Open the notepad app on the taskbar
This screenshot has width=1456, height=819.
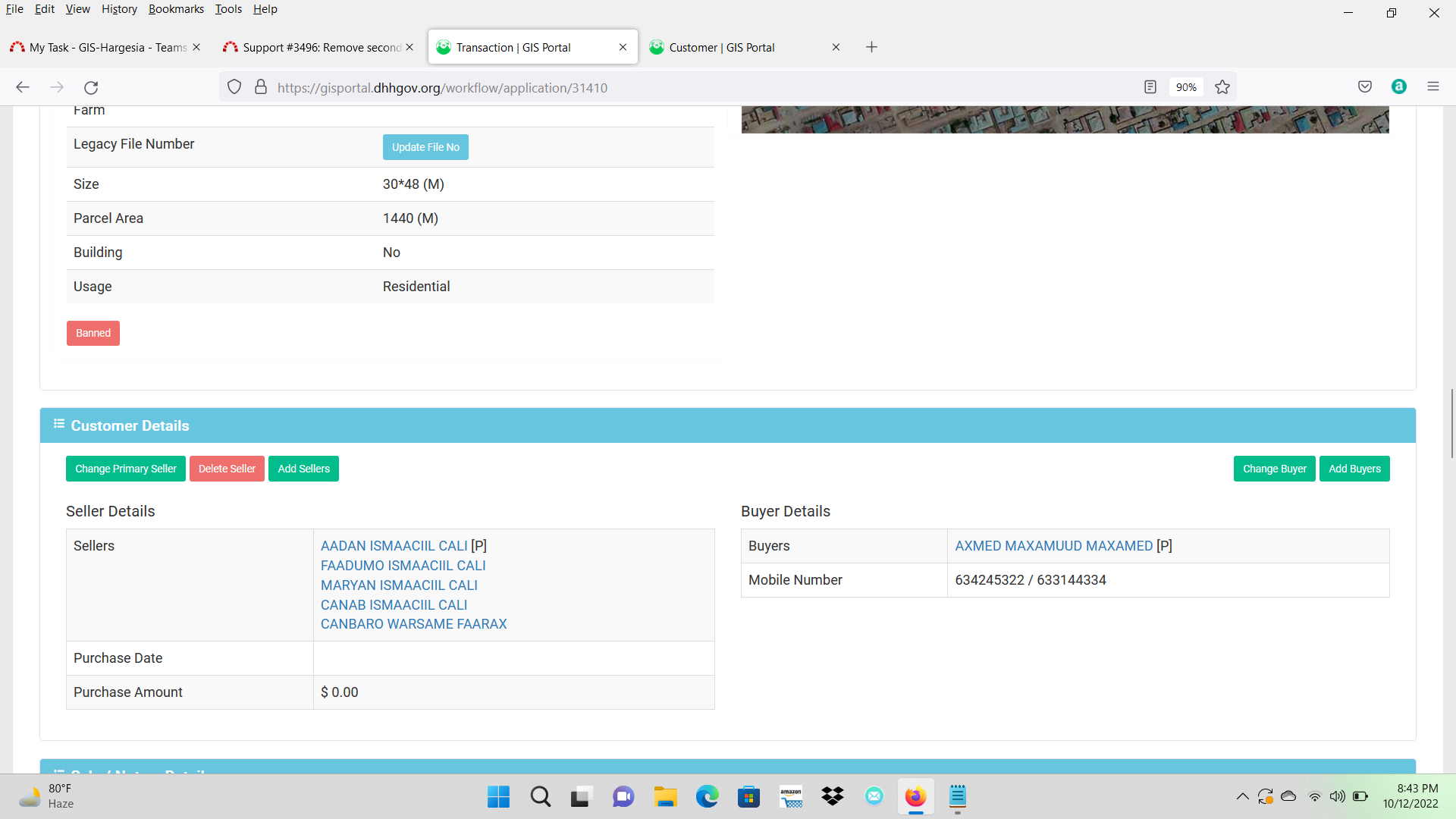coord(958,796)
